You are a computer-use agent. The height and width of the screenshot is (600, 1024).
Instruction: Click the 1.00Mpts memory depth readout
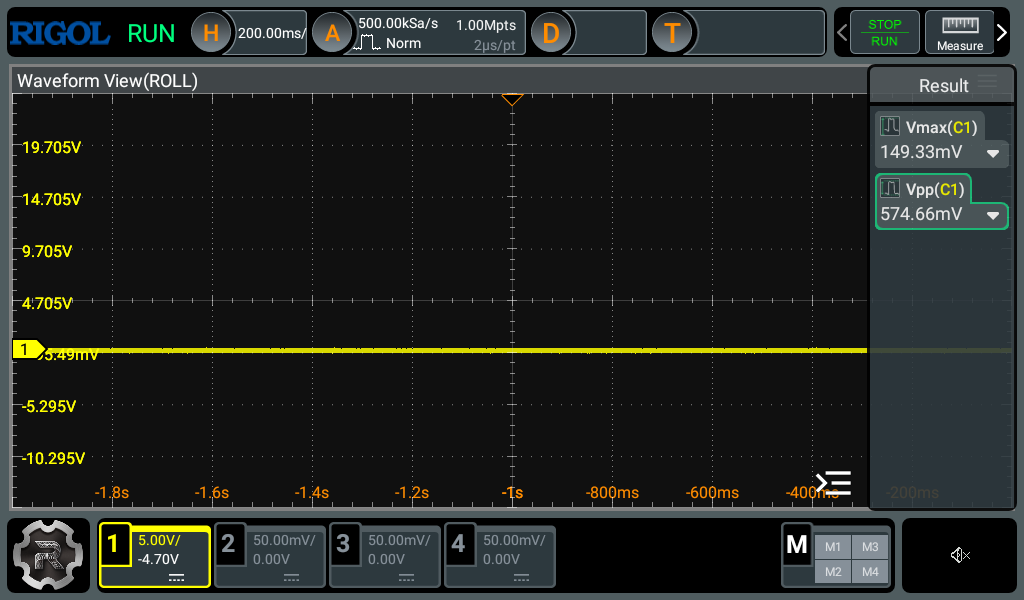coord(486,25)
